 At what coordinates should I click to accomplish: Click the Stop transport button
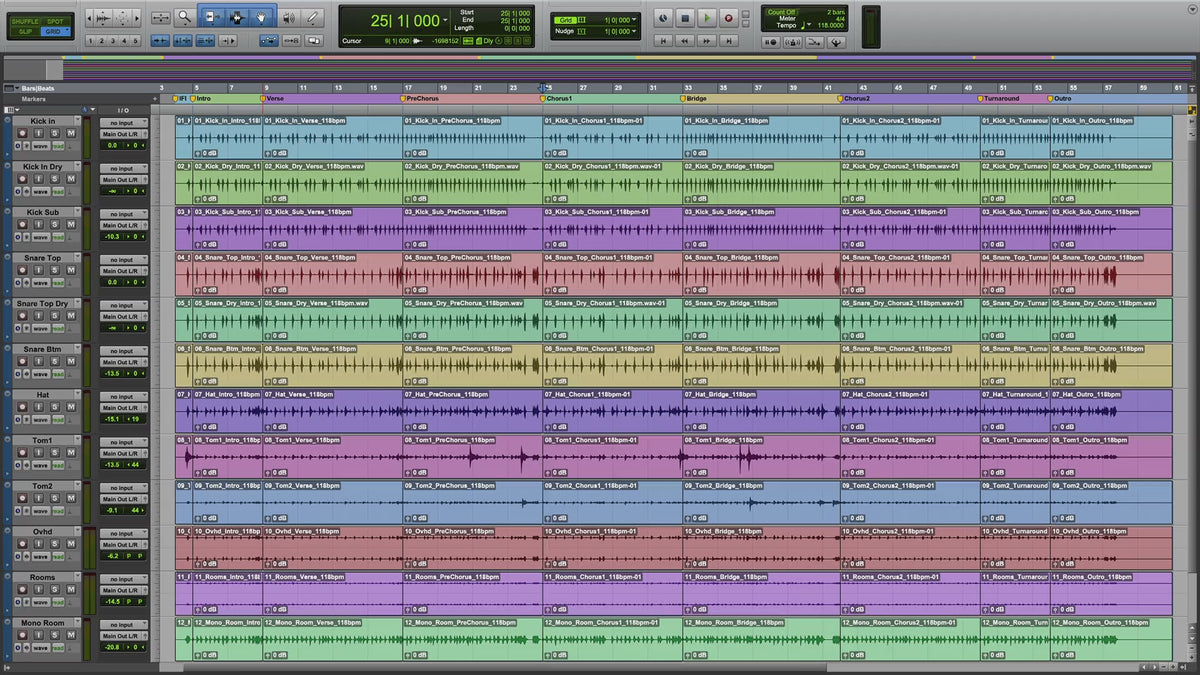pyautogui.click(x=685, y=18)
